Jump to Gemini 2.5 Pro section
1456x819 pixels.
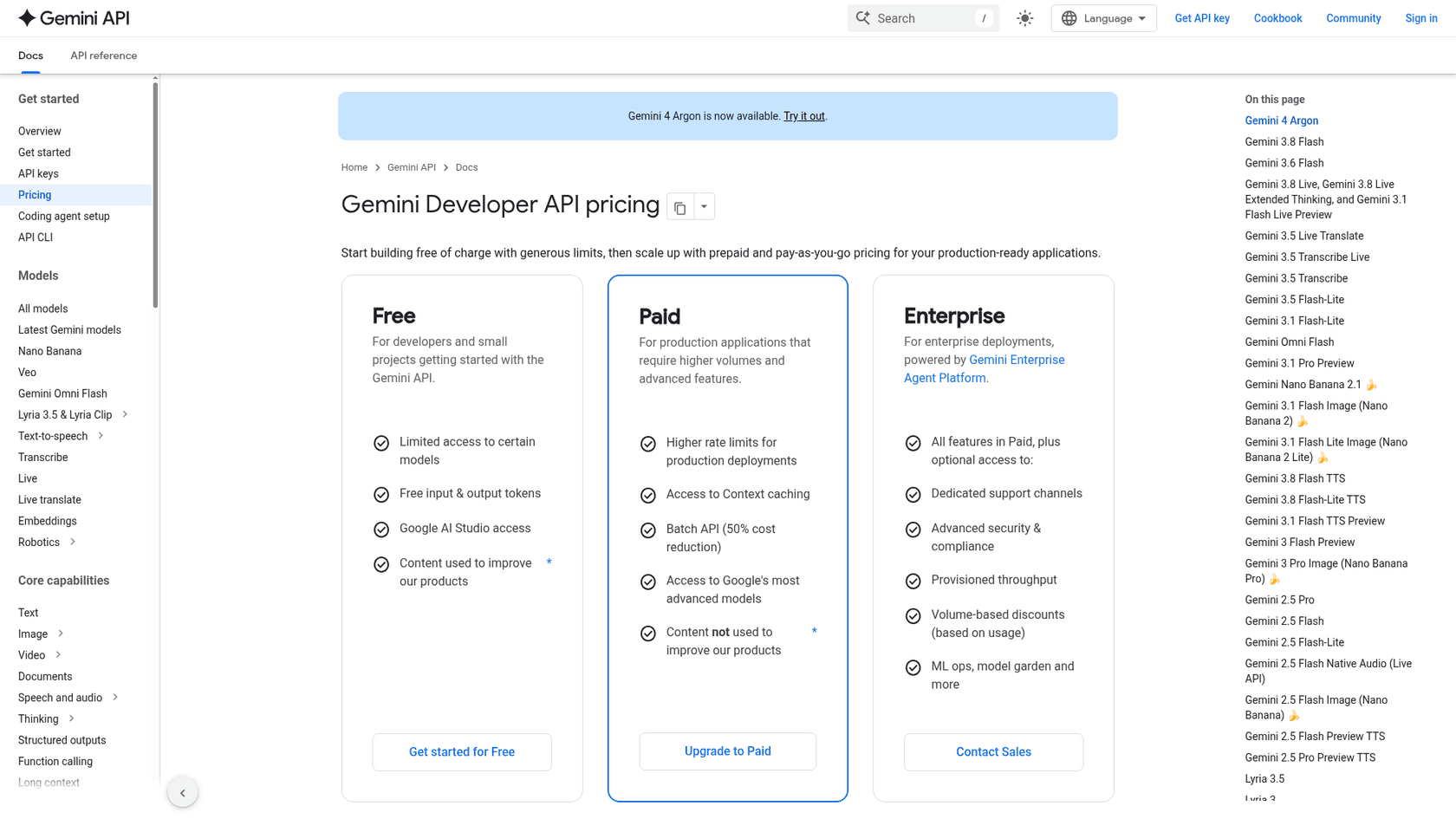coord(1279,600)
